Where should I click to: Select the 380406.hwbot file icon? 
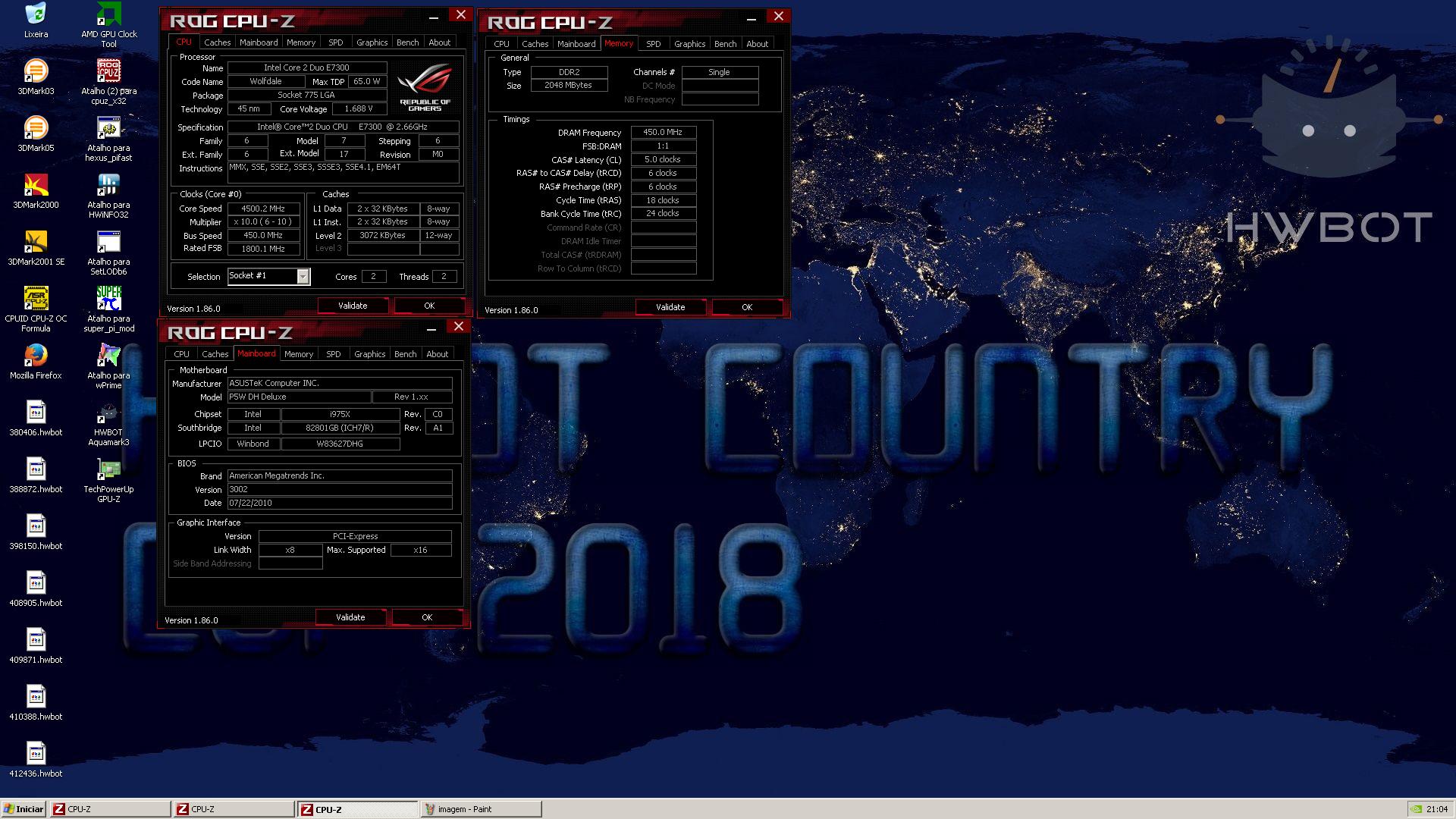click(36, 412)
